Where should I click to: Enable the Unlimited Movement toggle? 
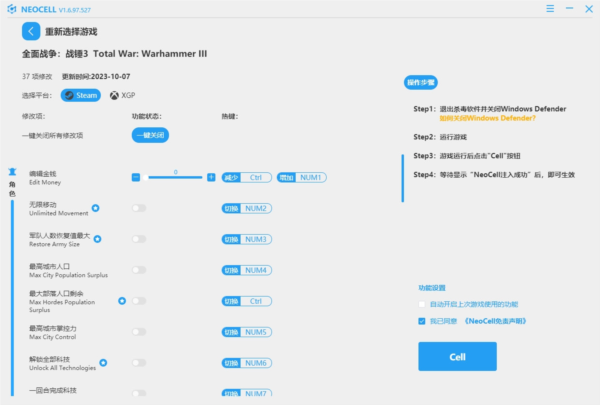pyautogui.click(x=138, y=208)
